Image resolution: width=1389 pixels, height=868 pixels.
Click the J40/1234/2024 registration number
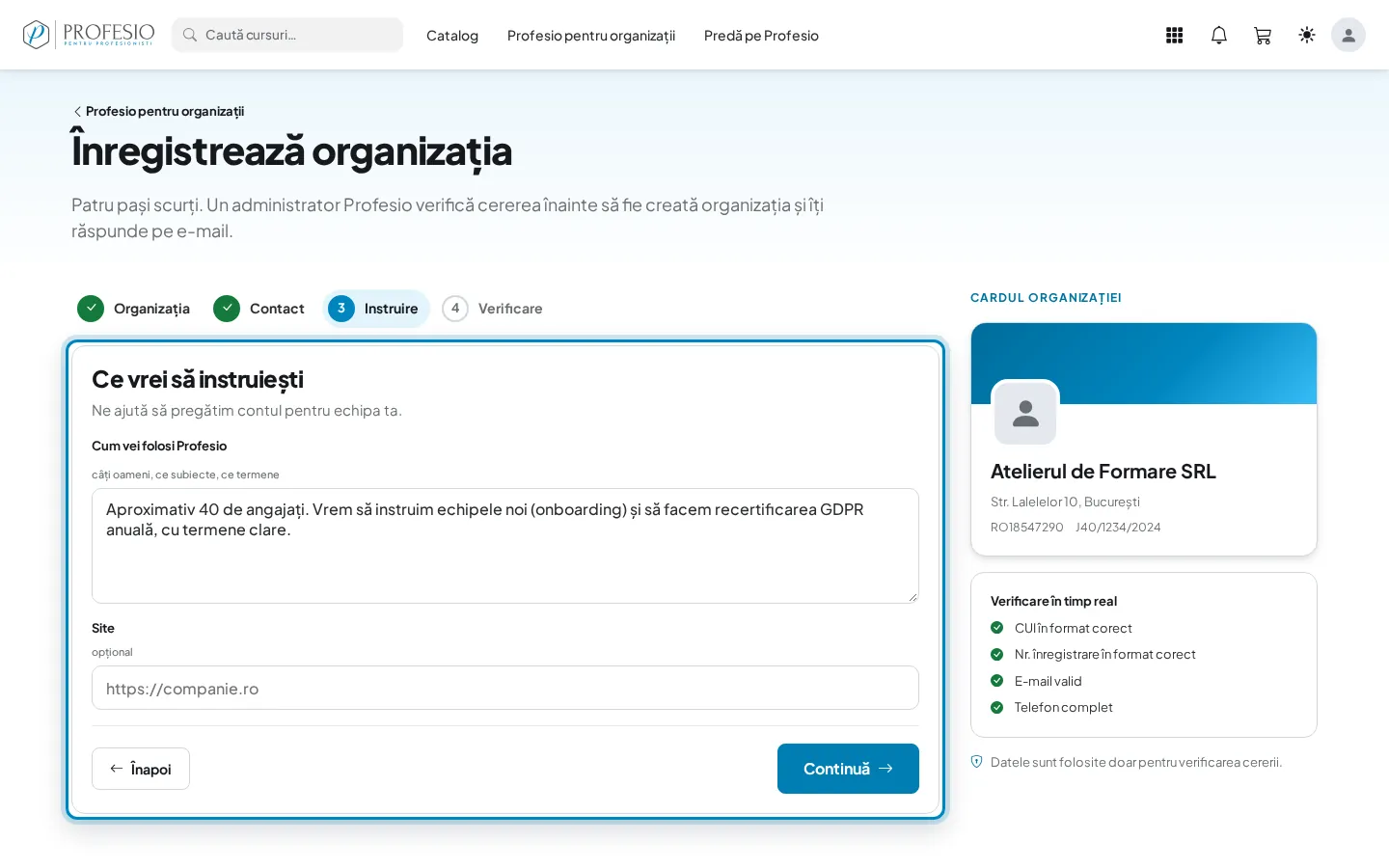pos(1118,528)
